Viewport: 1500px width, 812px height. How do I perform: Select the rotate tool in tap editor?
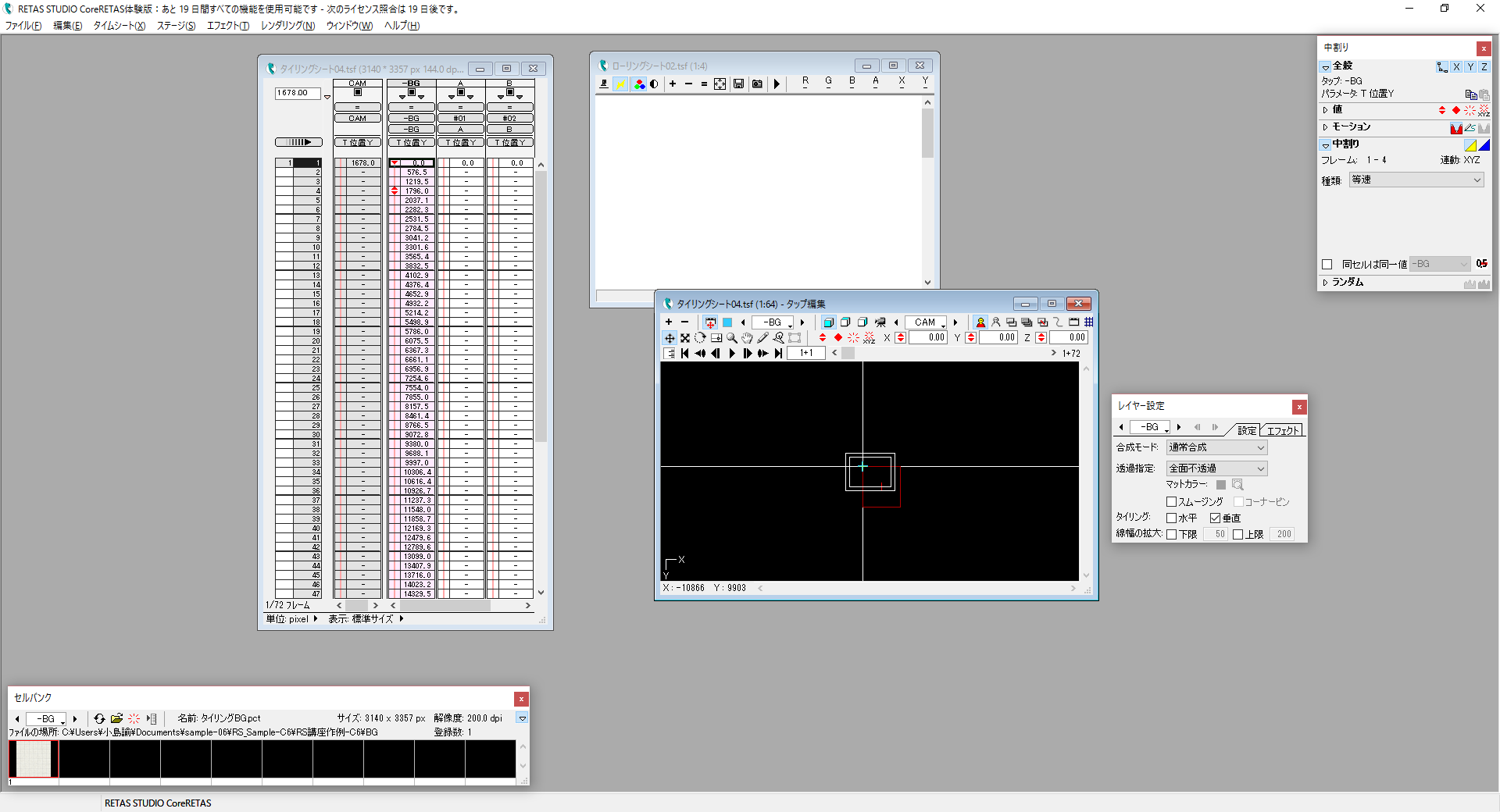pos(700,338)
